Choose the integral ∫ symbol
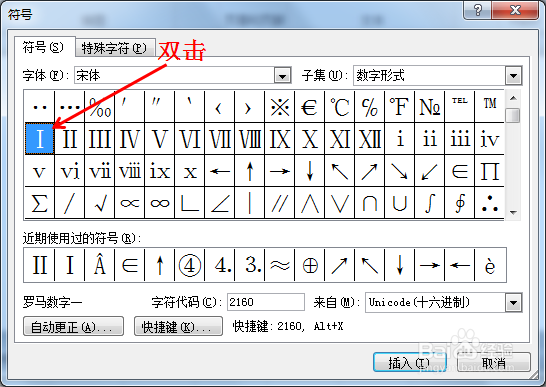The height and width of the screenshot is (387, 546). tap(429, 203)
